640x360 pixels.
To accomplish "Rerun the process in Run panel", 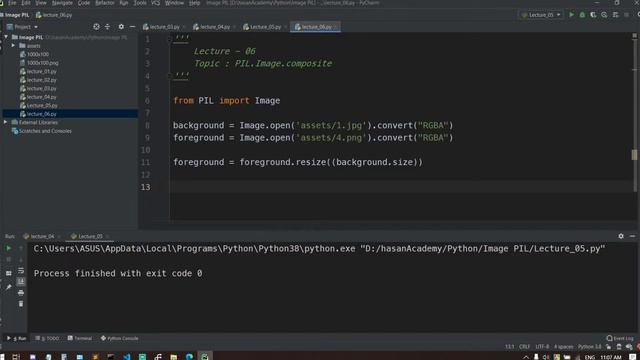I will tap(8, 248).
